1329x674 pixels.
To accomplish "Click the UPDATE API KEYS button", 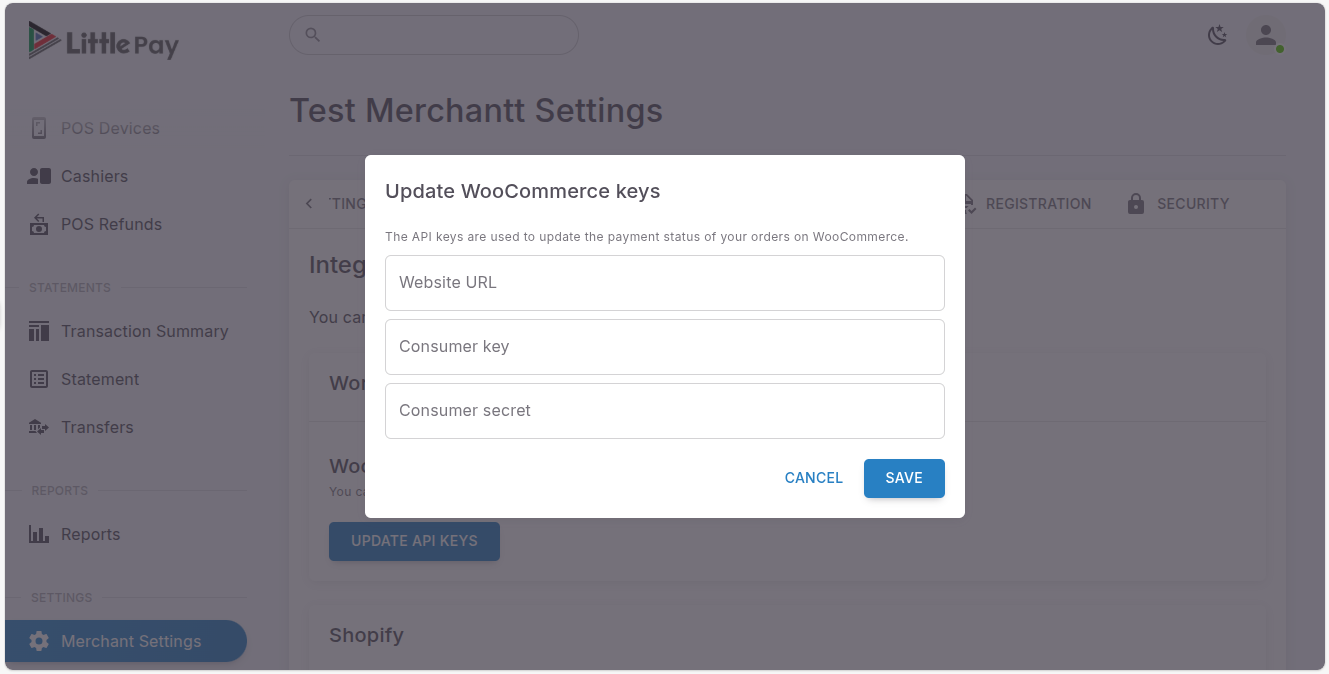I will [414, 541].
